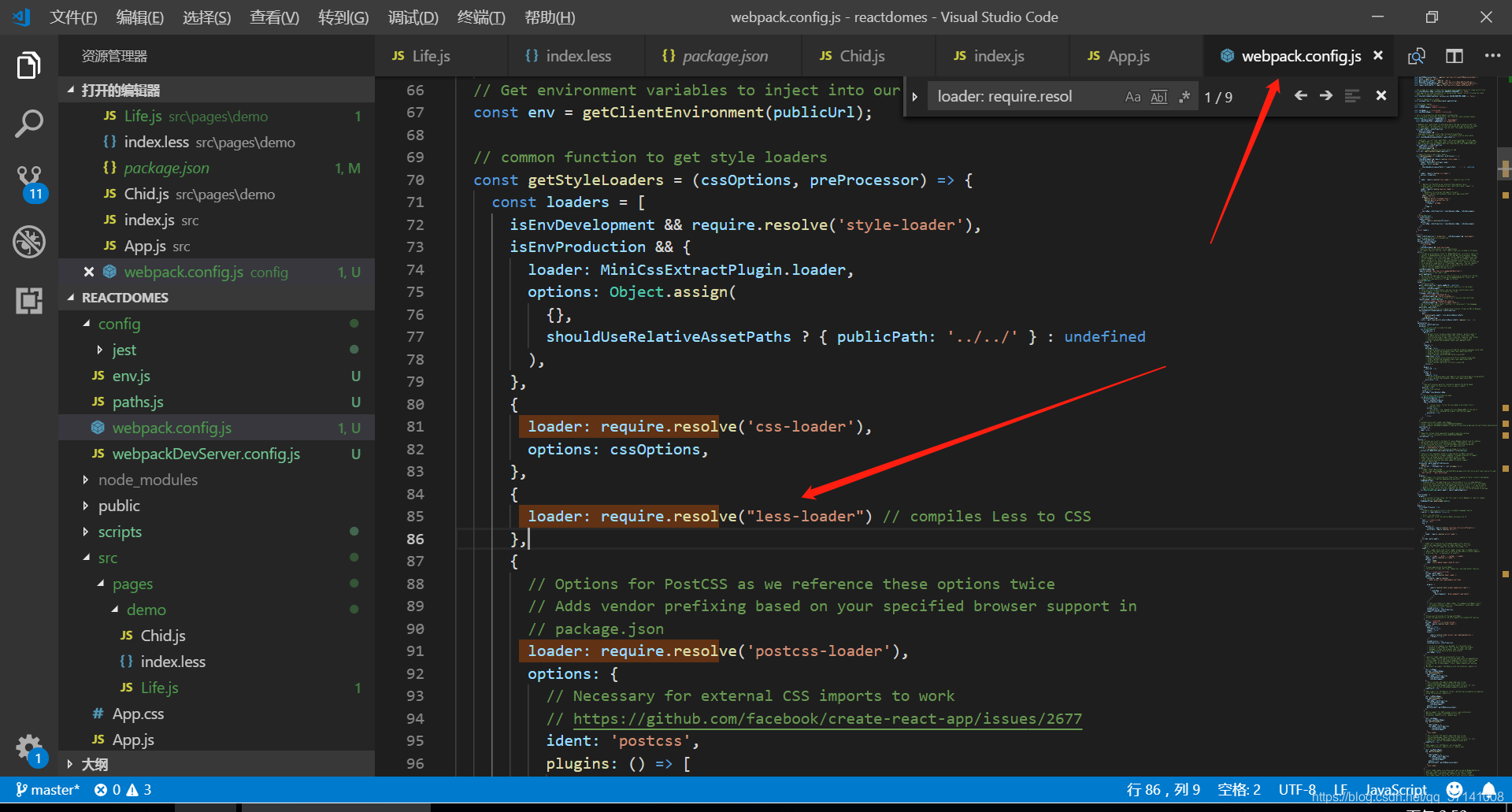Click the editor vertical scrollbar slider
The image size is (1512, 812).
pyautogui.click(x=1504, y=162)
